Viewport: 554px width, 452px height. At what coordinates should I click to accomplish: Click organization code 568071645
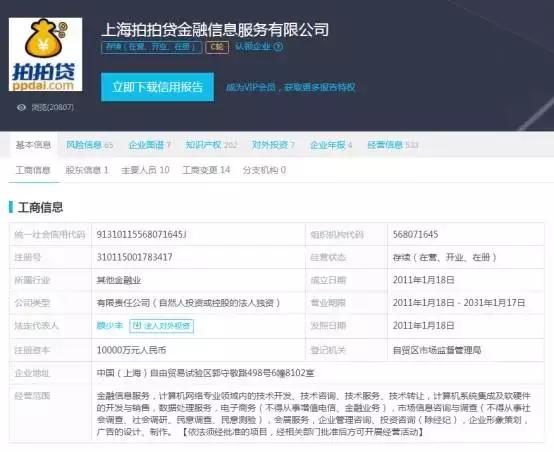(x=415, y=234)
